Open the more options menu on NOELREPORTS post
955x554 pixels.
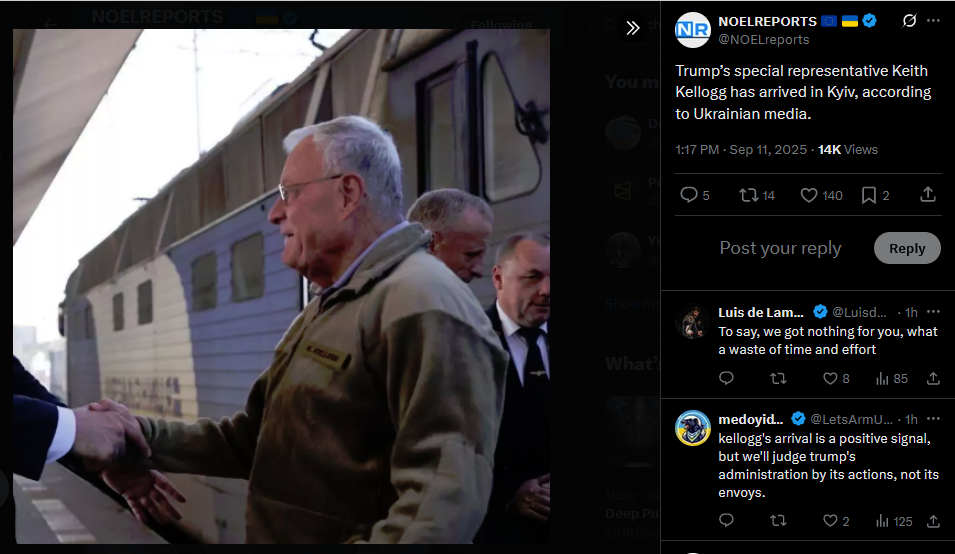point(933,21)
